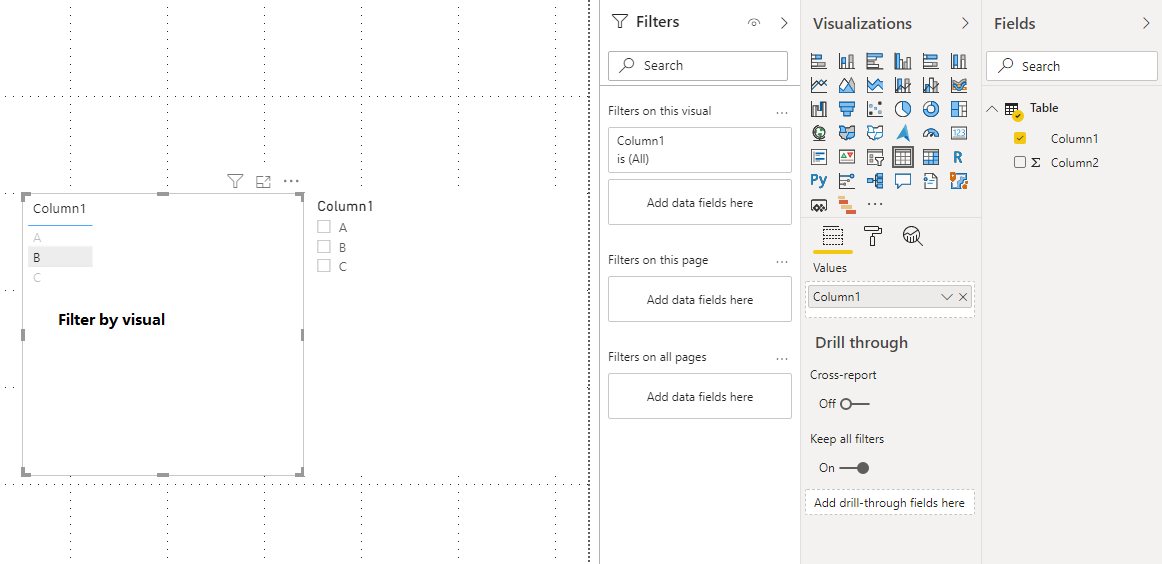Uncheck Column1 in the Fields pane
This screenshot has width=1162, height=564.
(1020, 139)
